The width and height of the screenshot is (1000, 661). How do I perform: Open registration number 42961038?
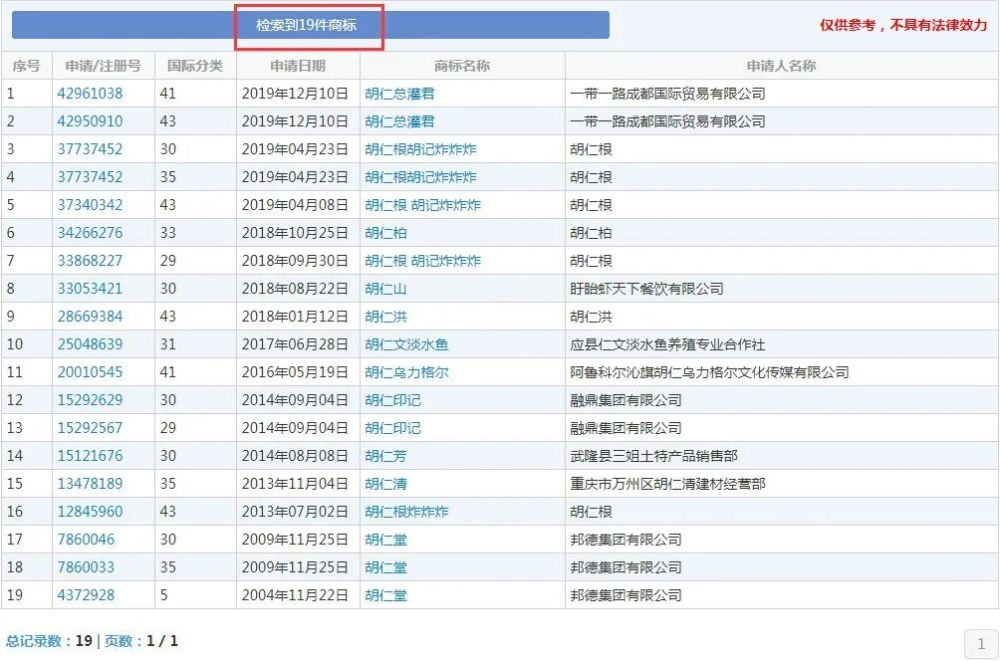(x=90, y=93)
